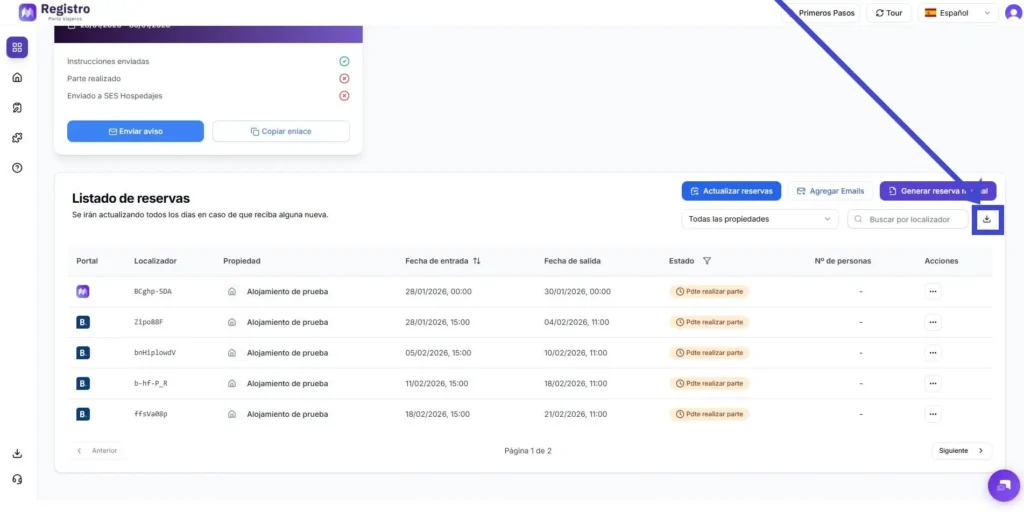Click the integrations puzzle icon in sidebar
The width and height of the screenshot is (1024, 512).
tap(17, 138)
